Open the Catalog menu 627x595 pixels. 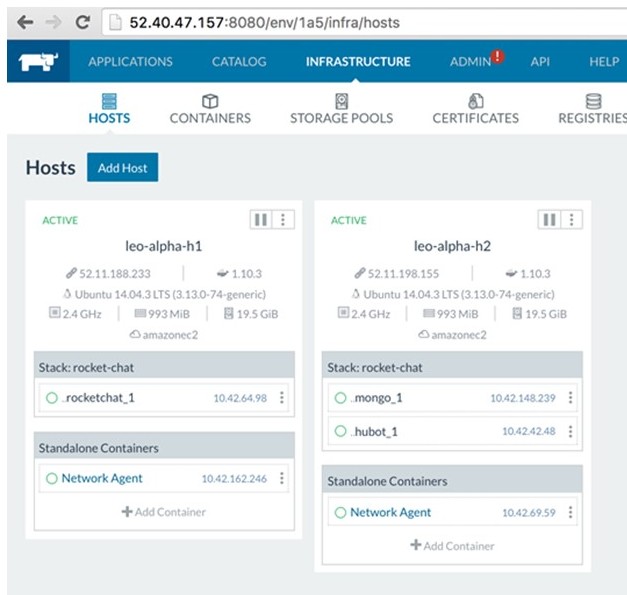pyautogui.click(x=239, y=62)
